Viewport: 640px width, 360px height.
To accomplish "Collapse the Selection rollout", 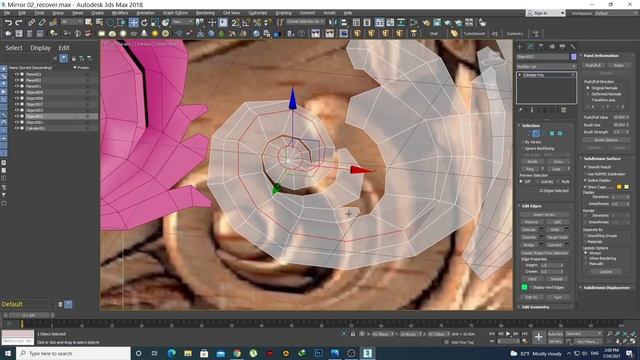I will coord(531,126).
